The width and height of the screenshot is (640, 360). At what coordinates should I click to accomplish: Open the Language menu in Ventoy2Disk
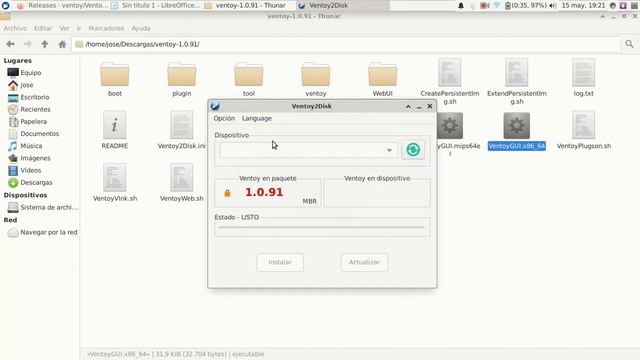coord(257,118)
